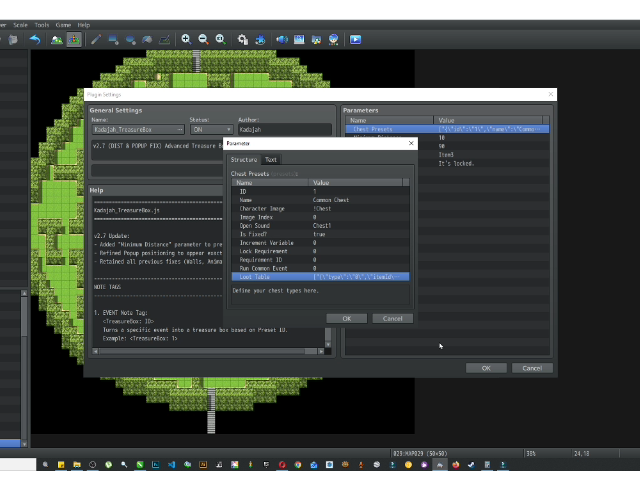Open Visual Studio Code from the taskbar
This screenshot has height=480, width=640.
coord(171,464)
